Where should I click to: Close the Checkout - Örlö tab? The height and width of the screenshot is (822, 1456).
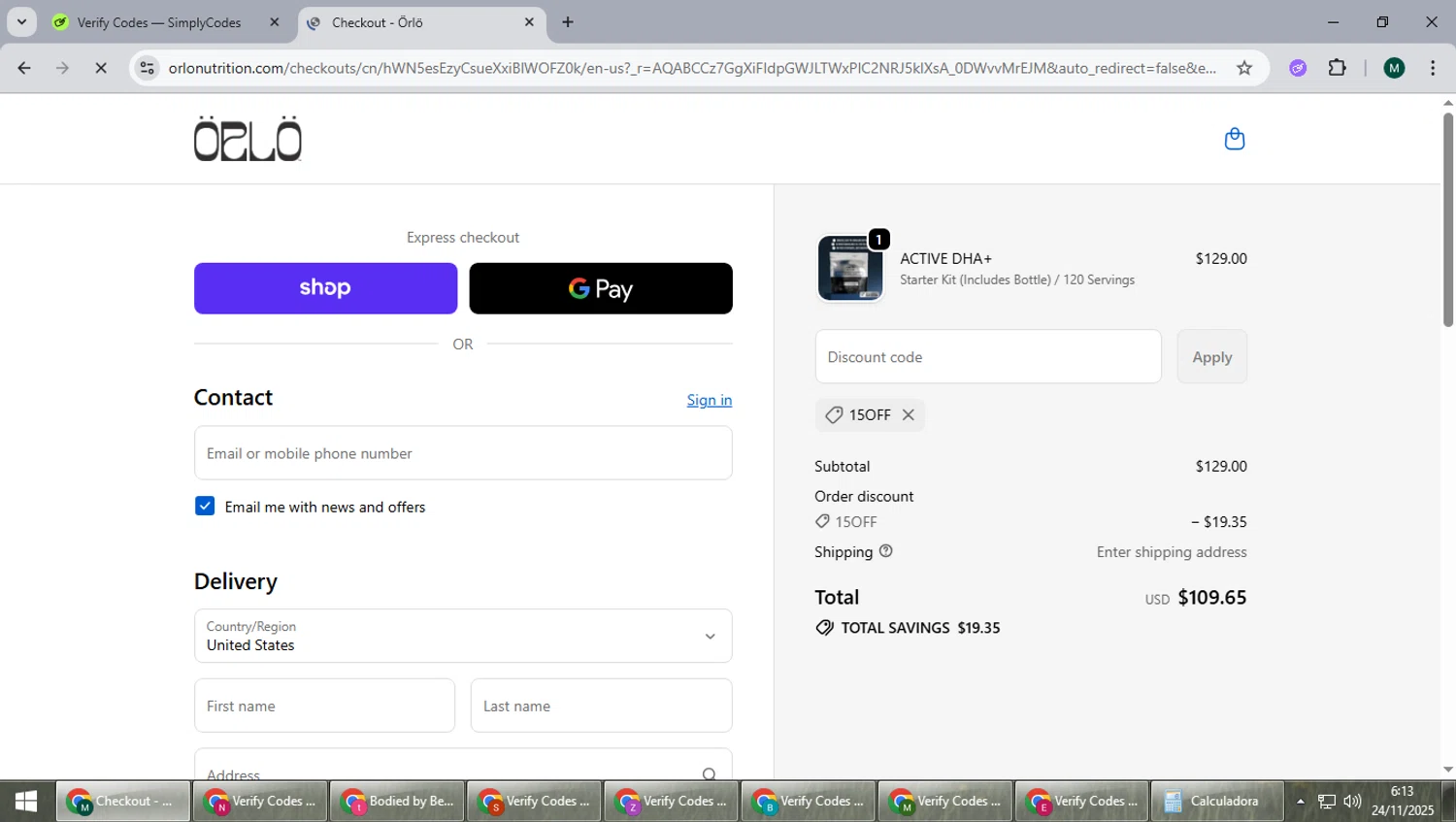point(529,22)
